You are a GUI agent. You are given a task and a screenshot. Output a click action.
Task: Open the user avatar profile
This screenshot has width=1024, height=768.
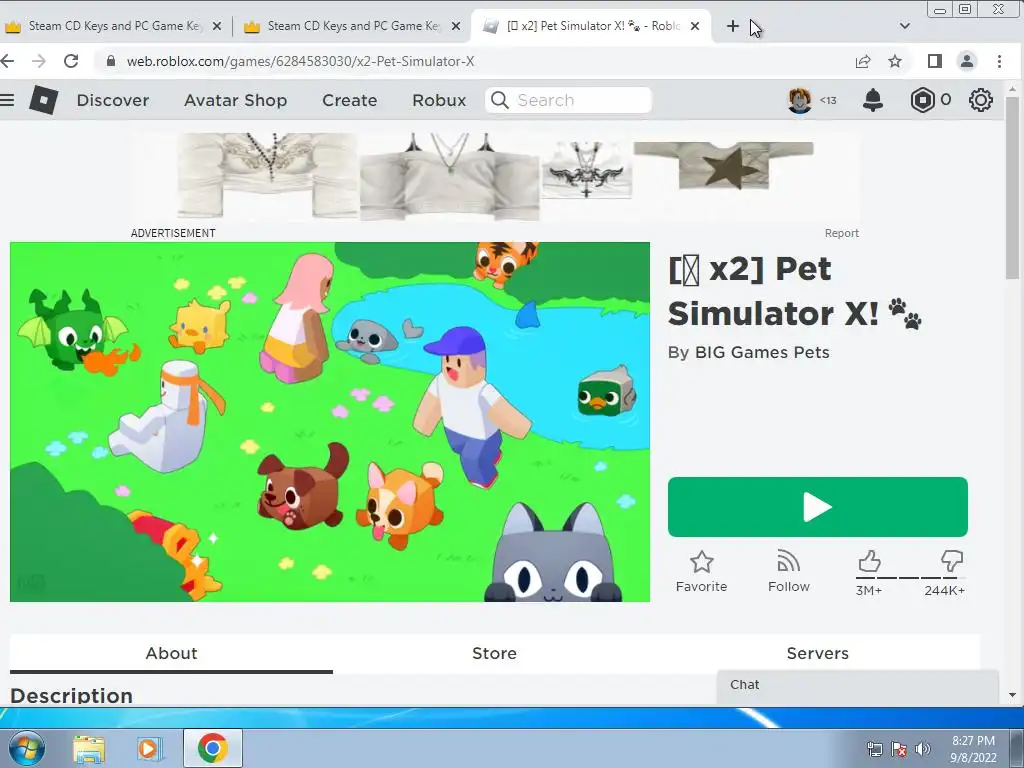(800, 100)
